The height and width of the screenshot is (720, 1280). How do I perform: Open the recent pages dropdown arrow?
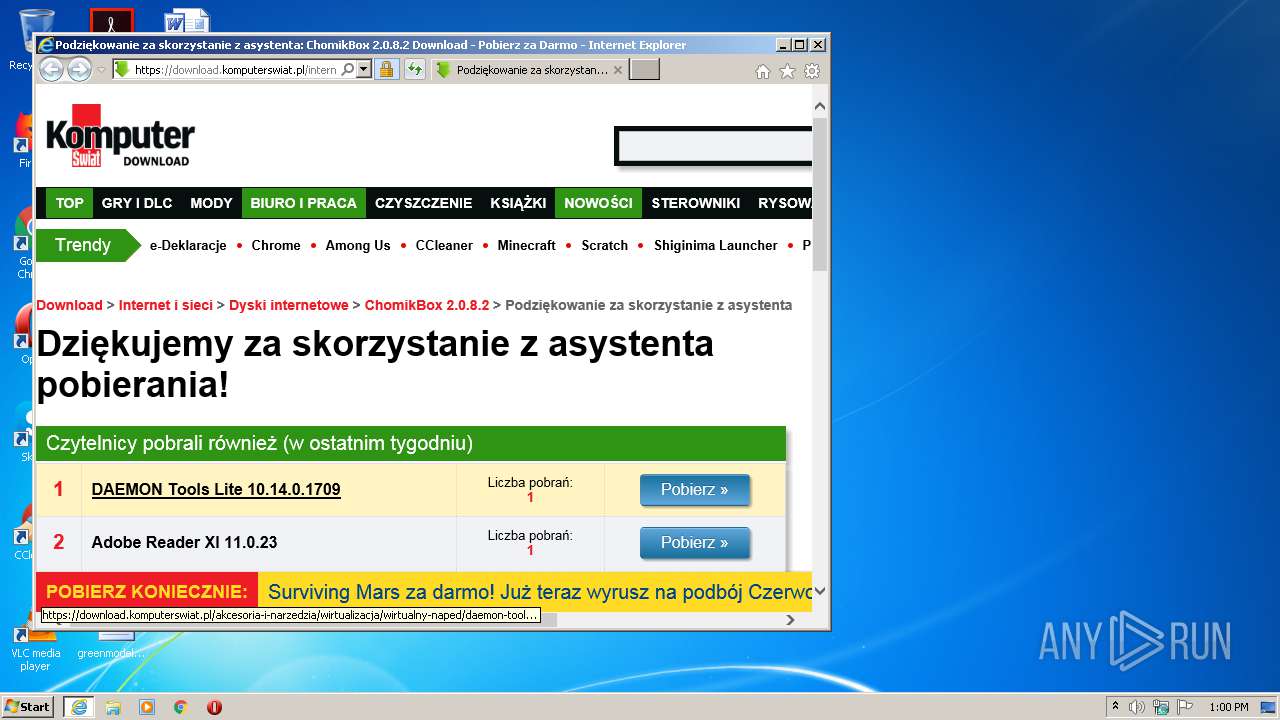101,70
